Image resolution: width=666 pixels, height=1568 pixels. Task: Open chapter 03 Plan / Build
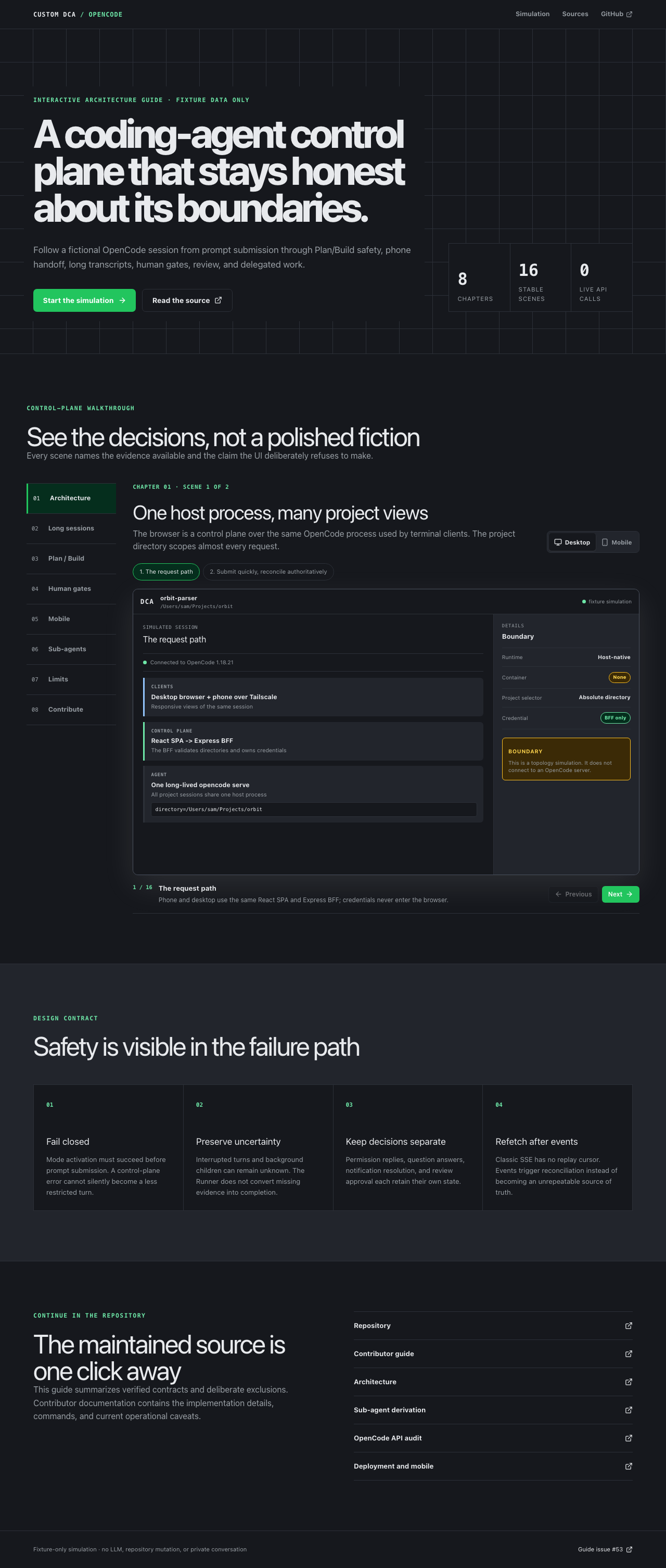pyautogui.click(x=71, y=558)
